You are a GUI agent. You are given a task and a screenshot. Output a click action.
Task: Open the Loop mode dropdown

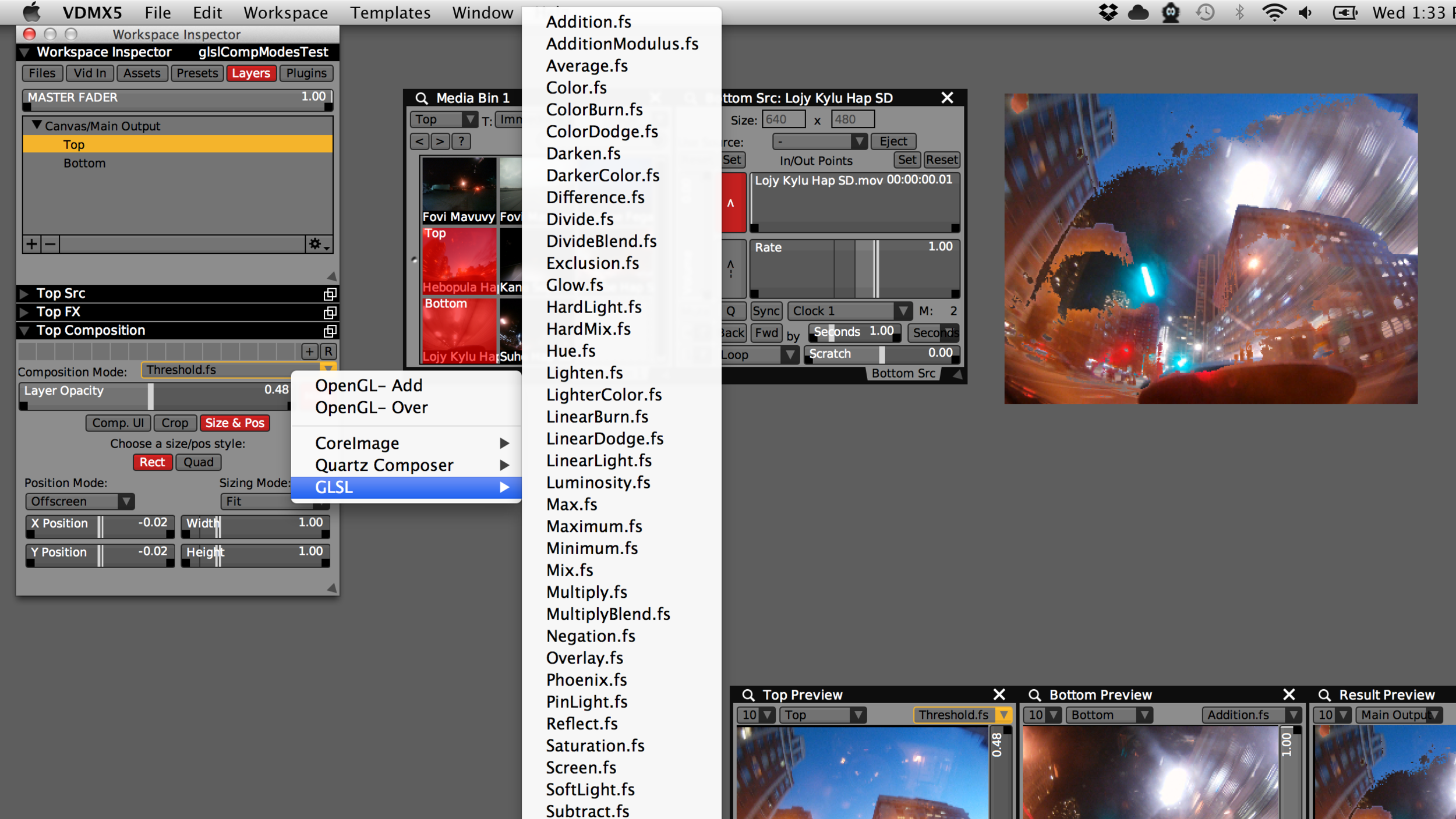tap(759, 354)
